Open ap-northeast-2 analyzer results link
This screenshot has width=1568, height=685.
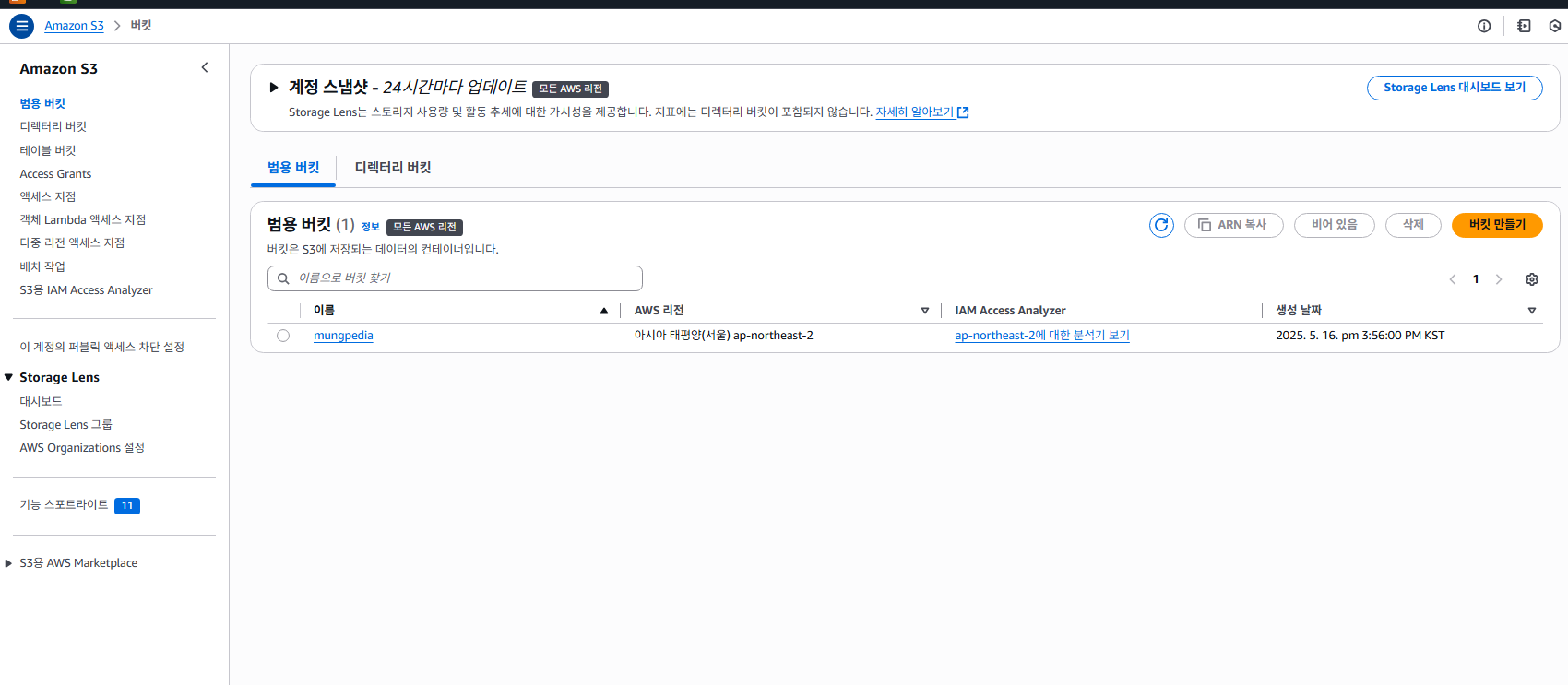[1042, 336]
